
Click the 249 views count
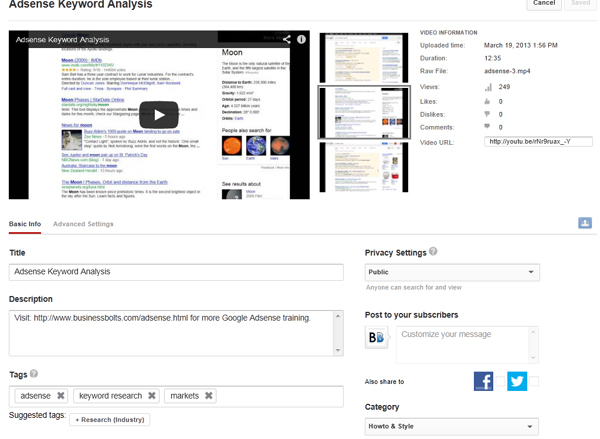coord(504,87)
